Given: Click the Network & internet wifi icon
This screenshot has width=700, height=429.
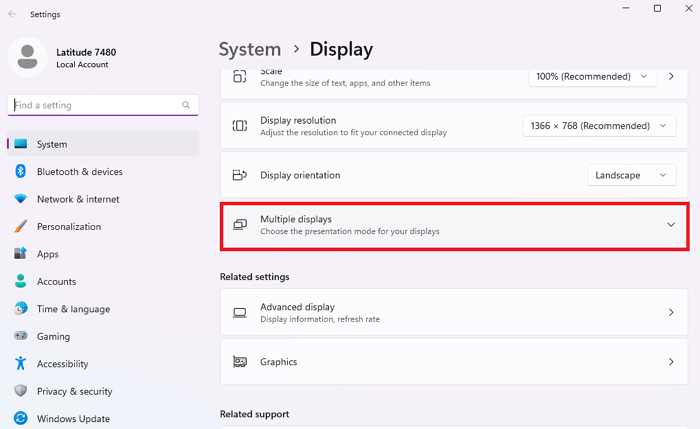Looking at the screenshot, I should point(20,199).
